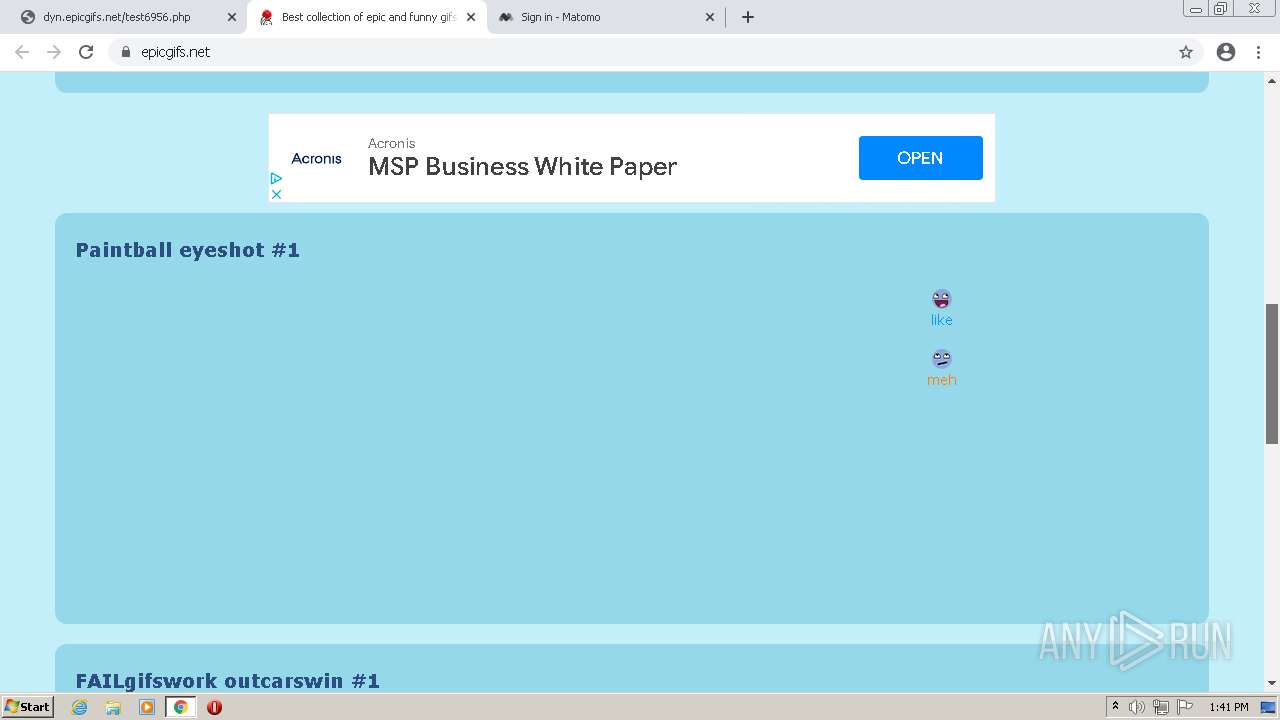Open the network tray icon
Viewport: 1280px width, 720px height.
[x=1160, y=707]
